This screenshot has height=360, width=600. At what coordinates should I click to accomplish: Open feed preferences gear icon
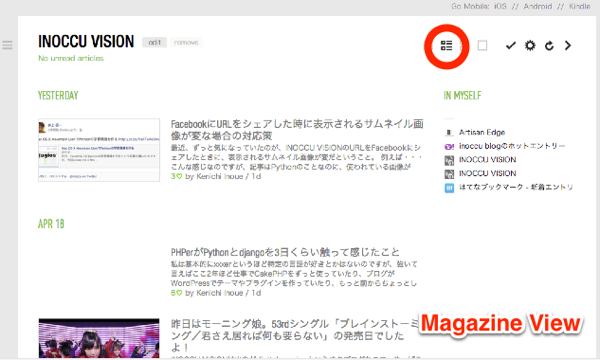coord(530,46)
